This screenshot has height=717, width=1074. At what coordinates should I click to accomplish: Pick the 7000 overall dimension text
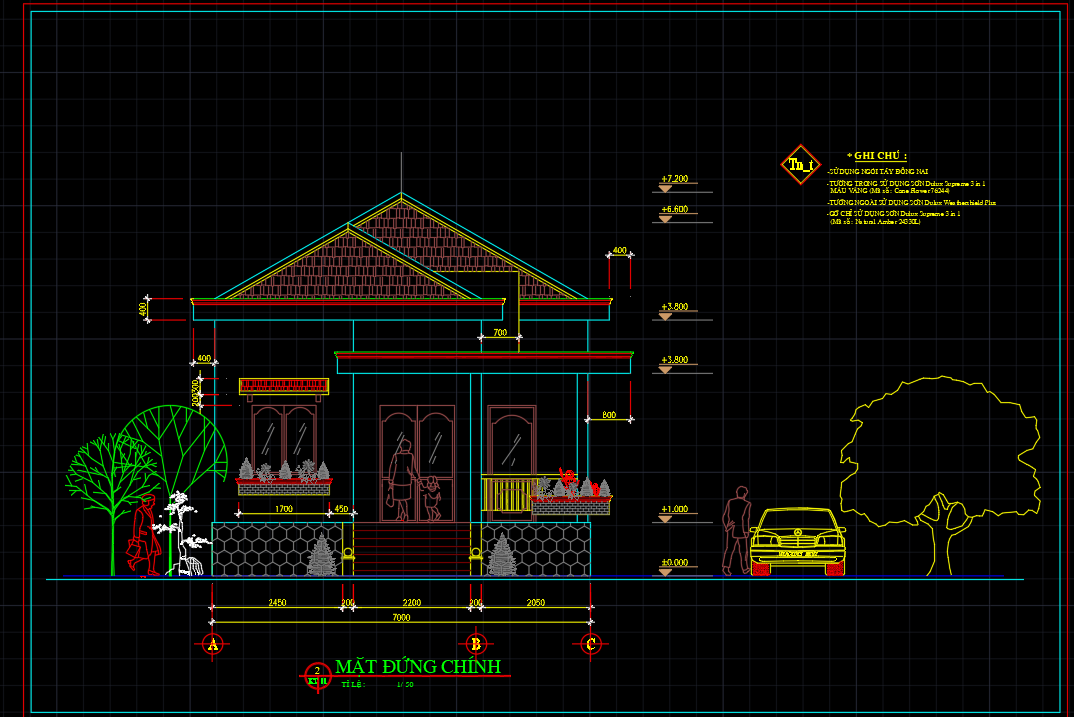[400, 618]
